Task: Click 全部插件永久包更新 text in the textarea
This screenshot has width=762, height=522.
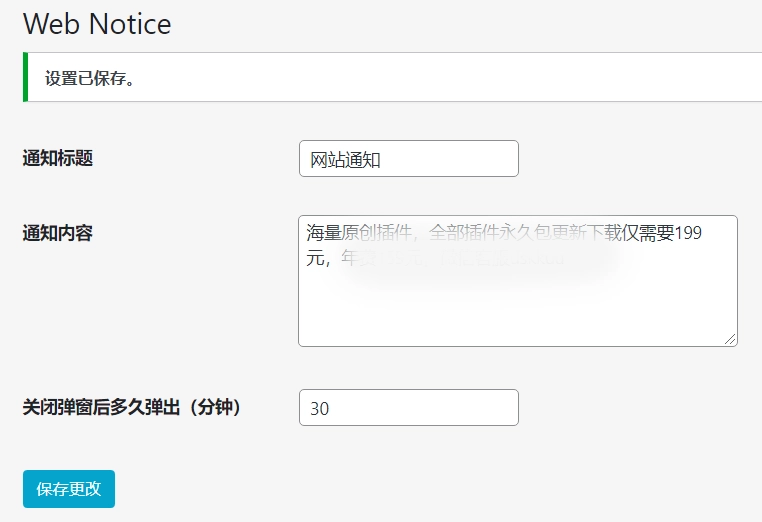Action: 500,235
